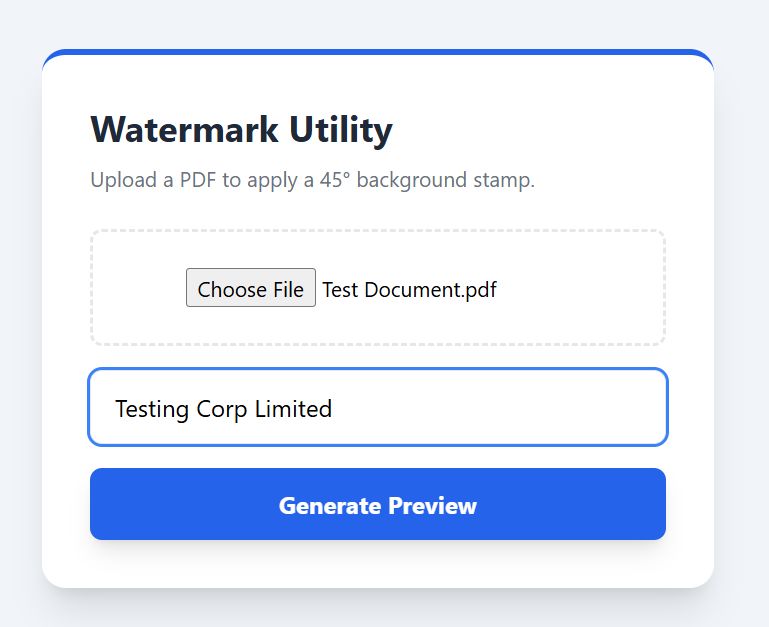Click the upload instructions subtitle text
This screenshot has width=769, height=627.
click(312, 180)
